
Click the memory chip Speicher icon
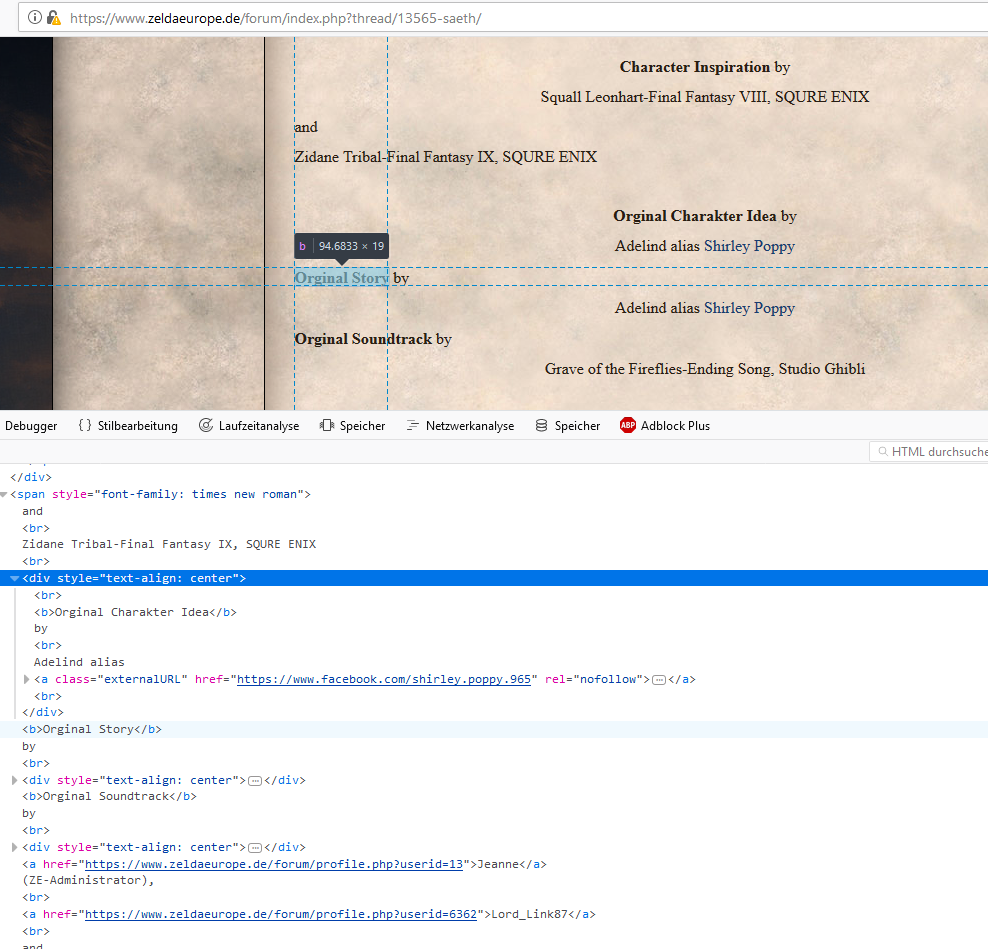[x=327, y=426]
